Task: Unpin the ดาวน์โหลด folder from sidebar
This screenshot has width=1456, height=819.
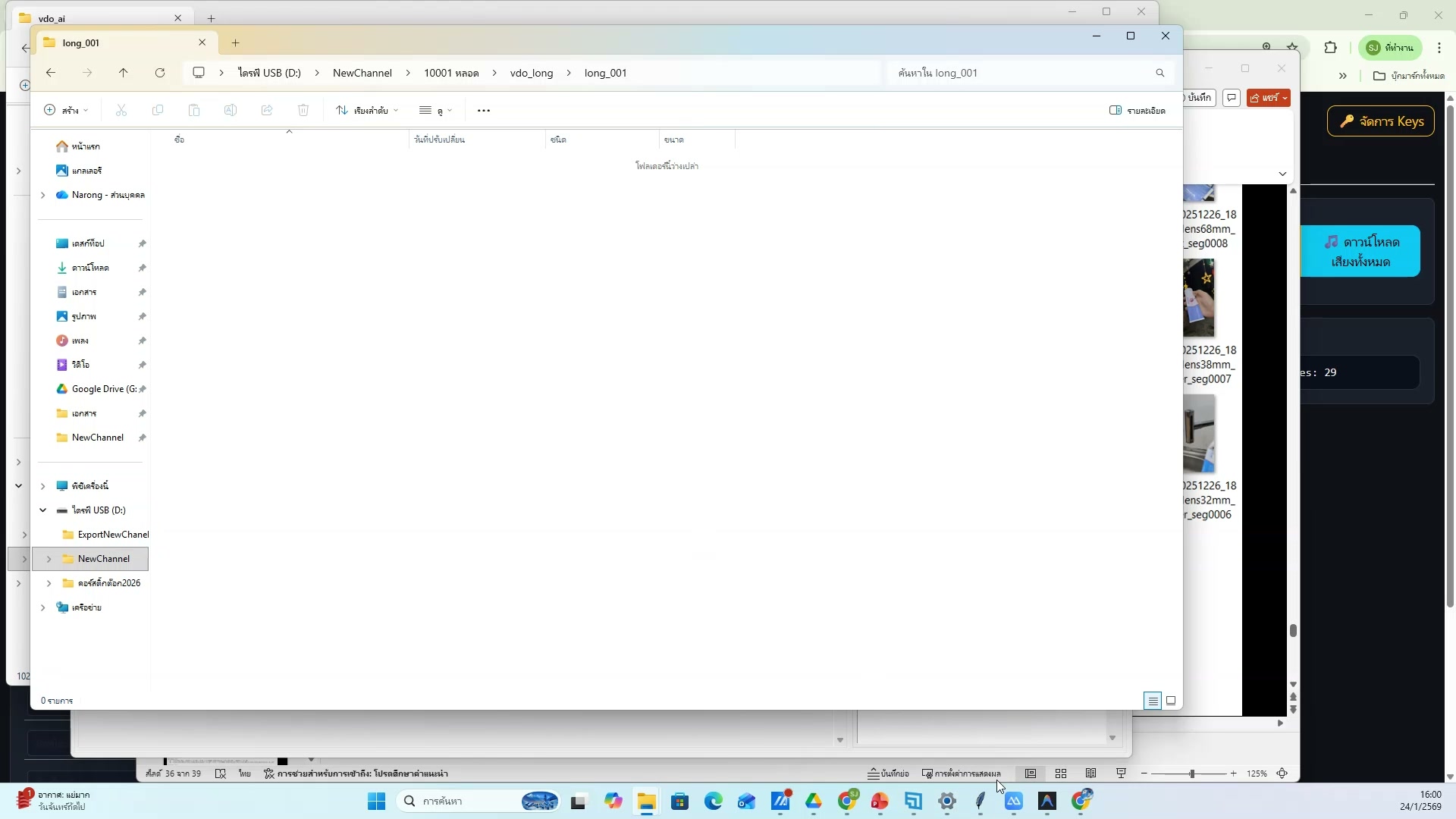Action: click(142, 267)
